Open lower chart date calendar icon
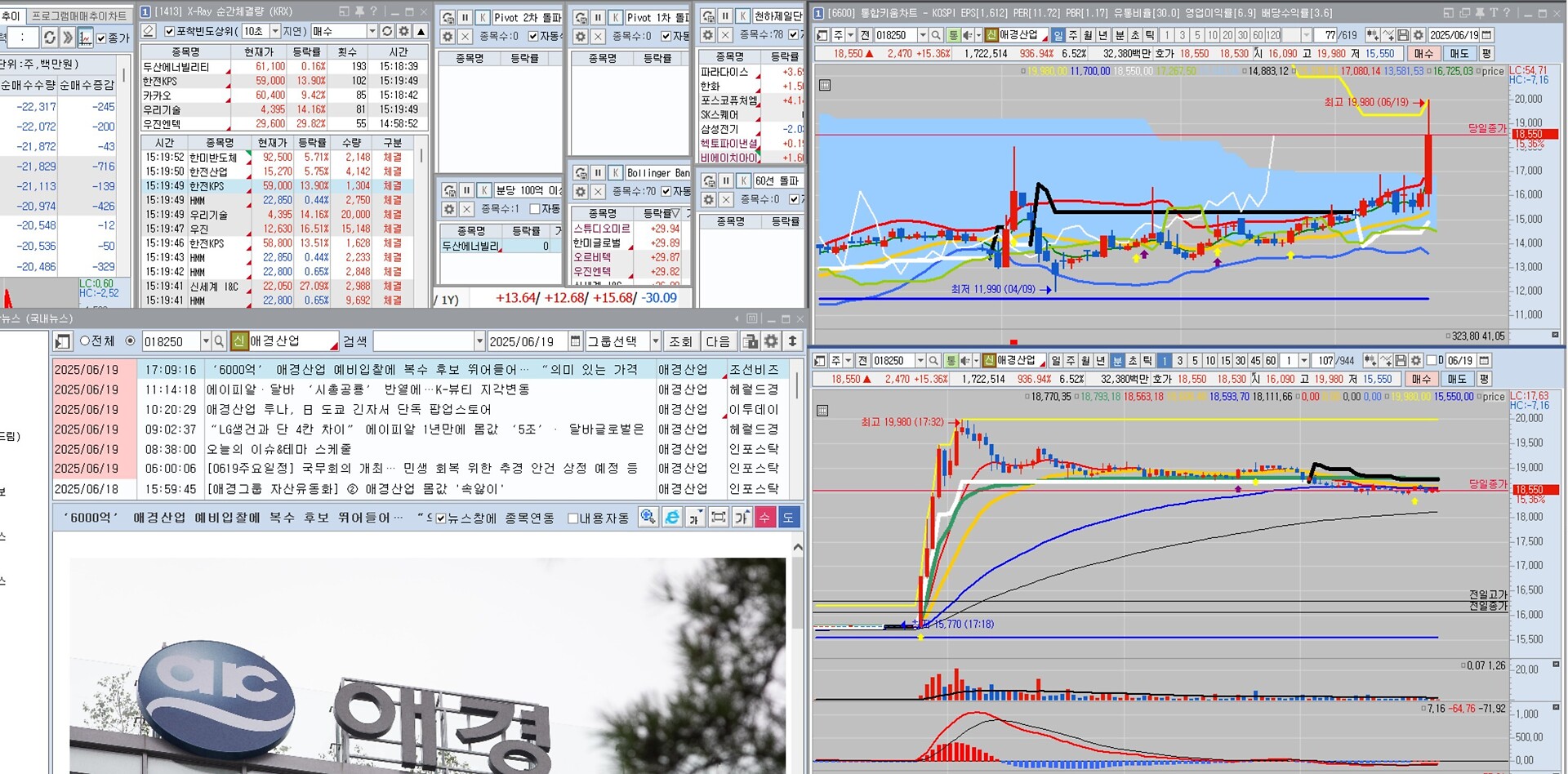Viewport: 1568px width, 774px height. pyautogui.click(x=1484, y=360)
